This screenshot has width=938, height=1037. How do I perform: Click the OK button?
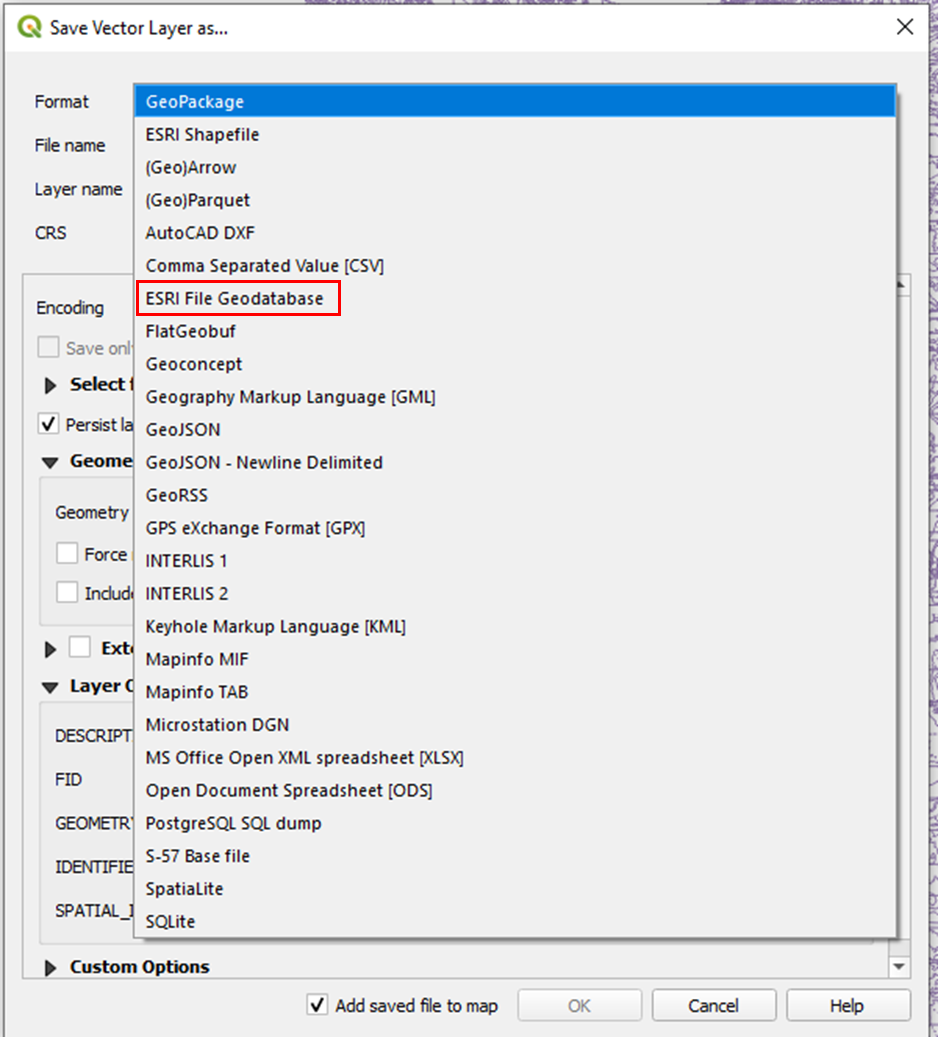click(579, 1006)
